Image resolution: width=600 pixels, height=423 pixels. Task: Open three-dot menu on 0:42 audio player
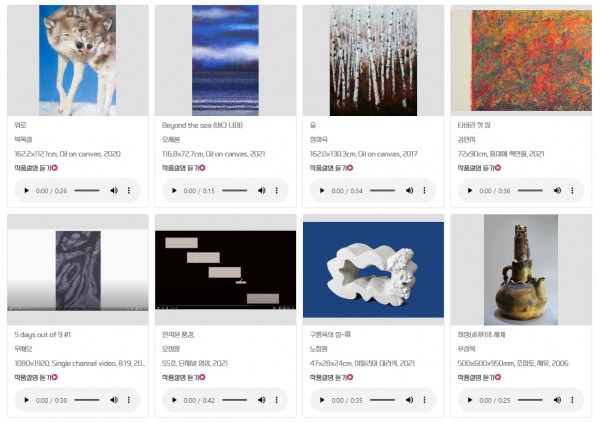coord(277,400)
